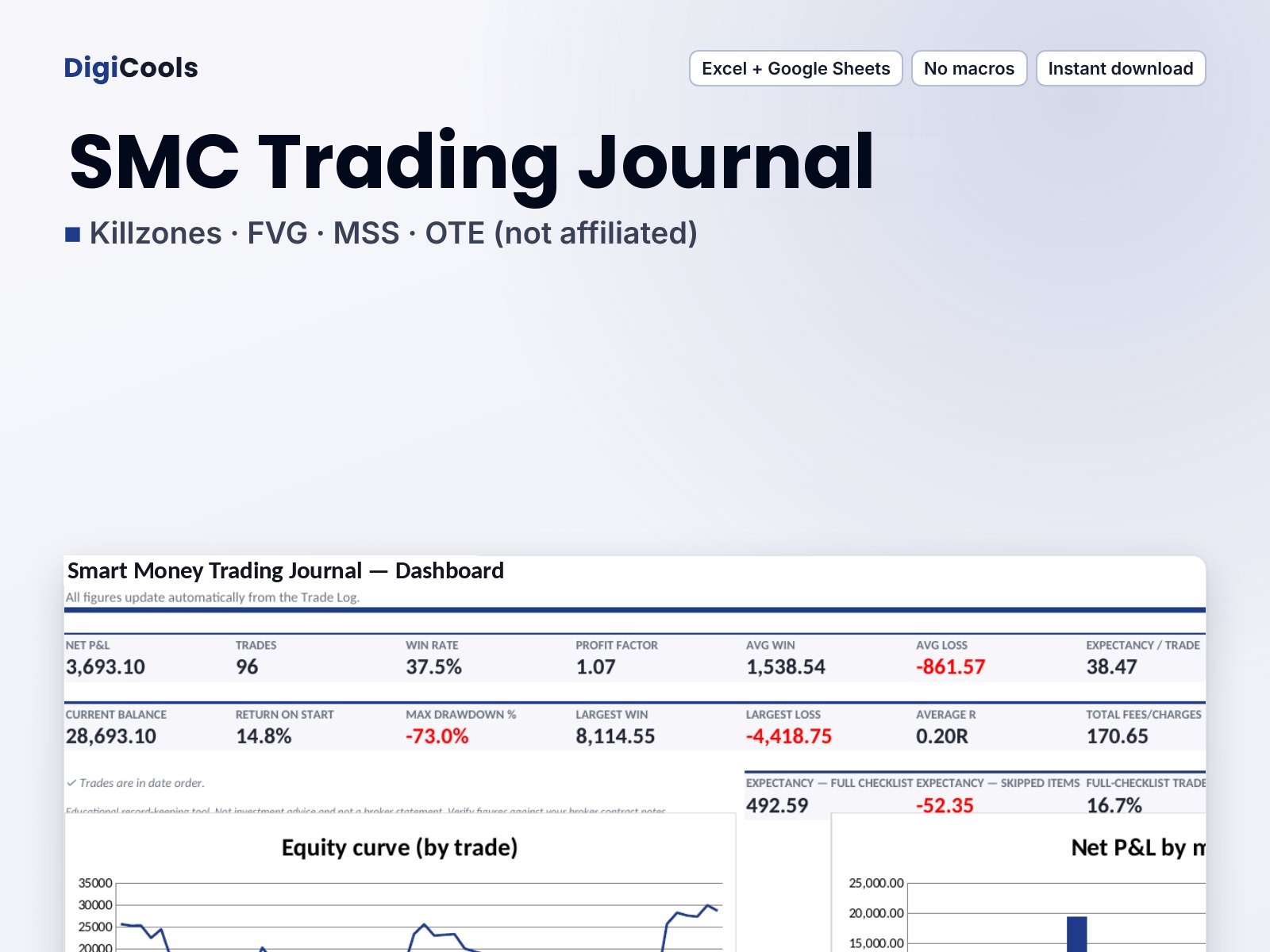Click the All figures update automatically note
Image resolution: width=1270 pixels, height=952 pixels.
(x=213, y=597)
